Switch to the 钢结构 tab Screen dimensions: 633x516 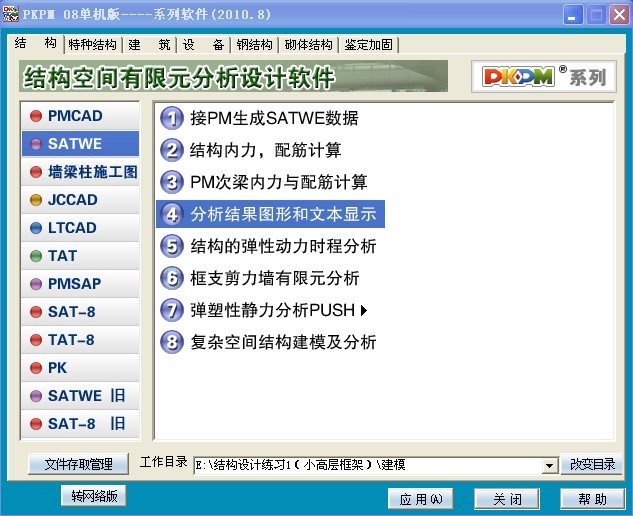[x=254, y=44]
